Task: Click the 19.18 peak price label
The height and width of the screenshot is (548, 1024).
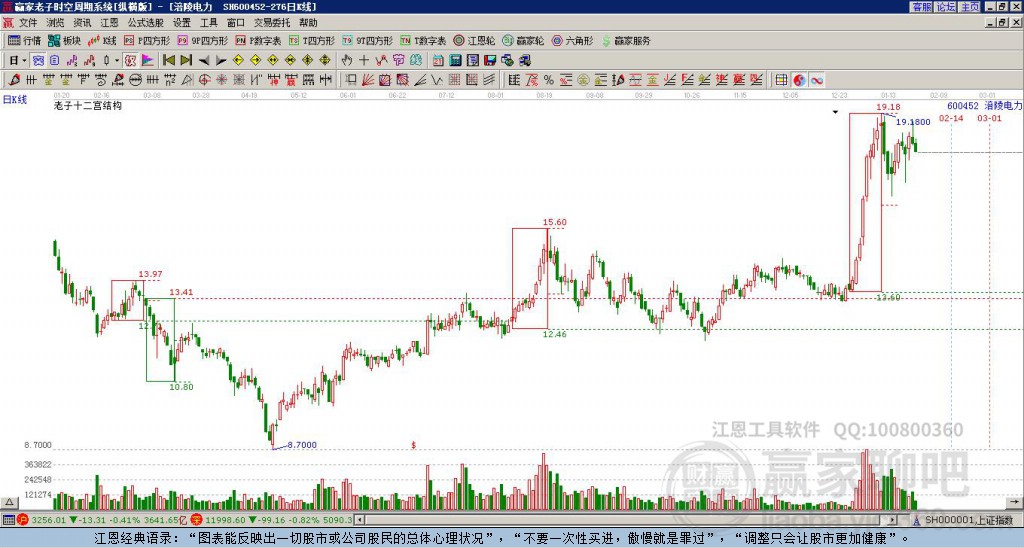Action: [888, 106]
